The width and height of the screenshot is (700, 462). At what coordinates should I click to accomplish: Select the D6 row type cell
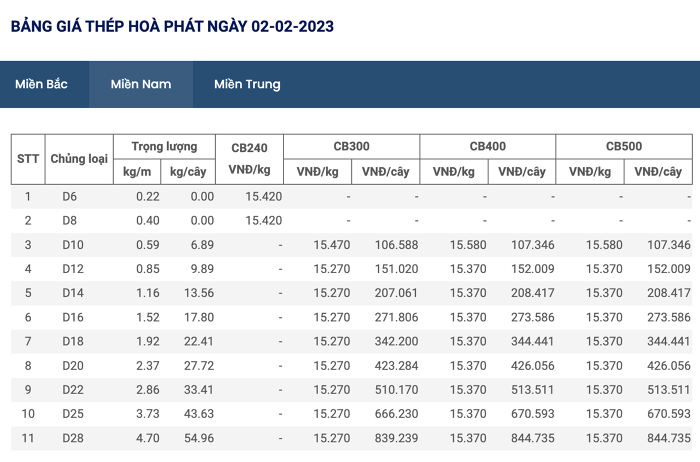69,196
